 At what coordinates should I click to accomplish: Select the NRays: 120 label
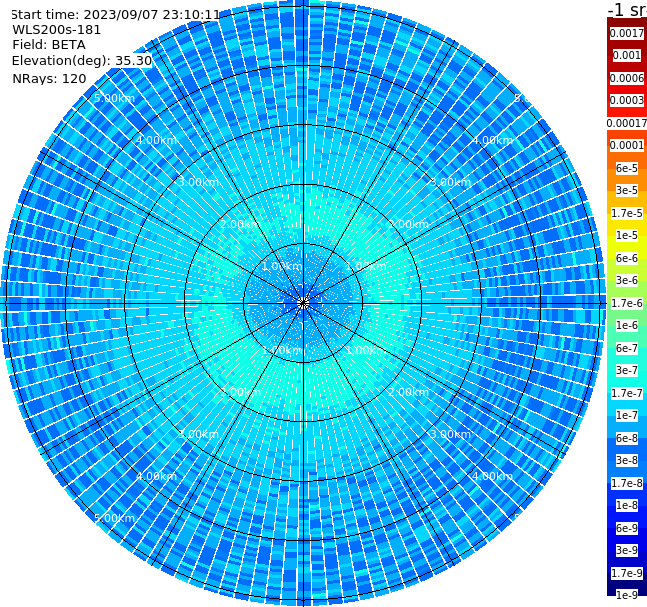[49, 78]
